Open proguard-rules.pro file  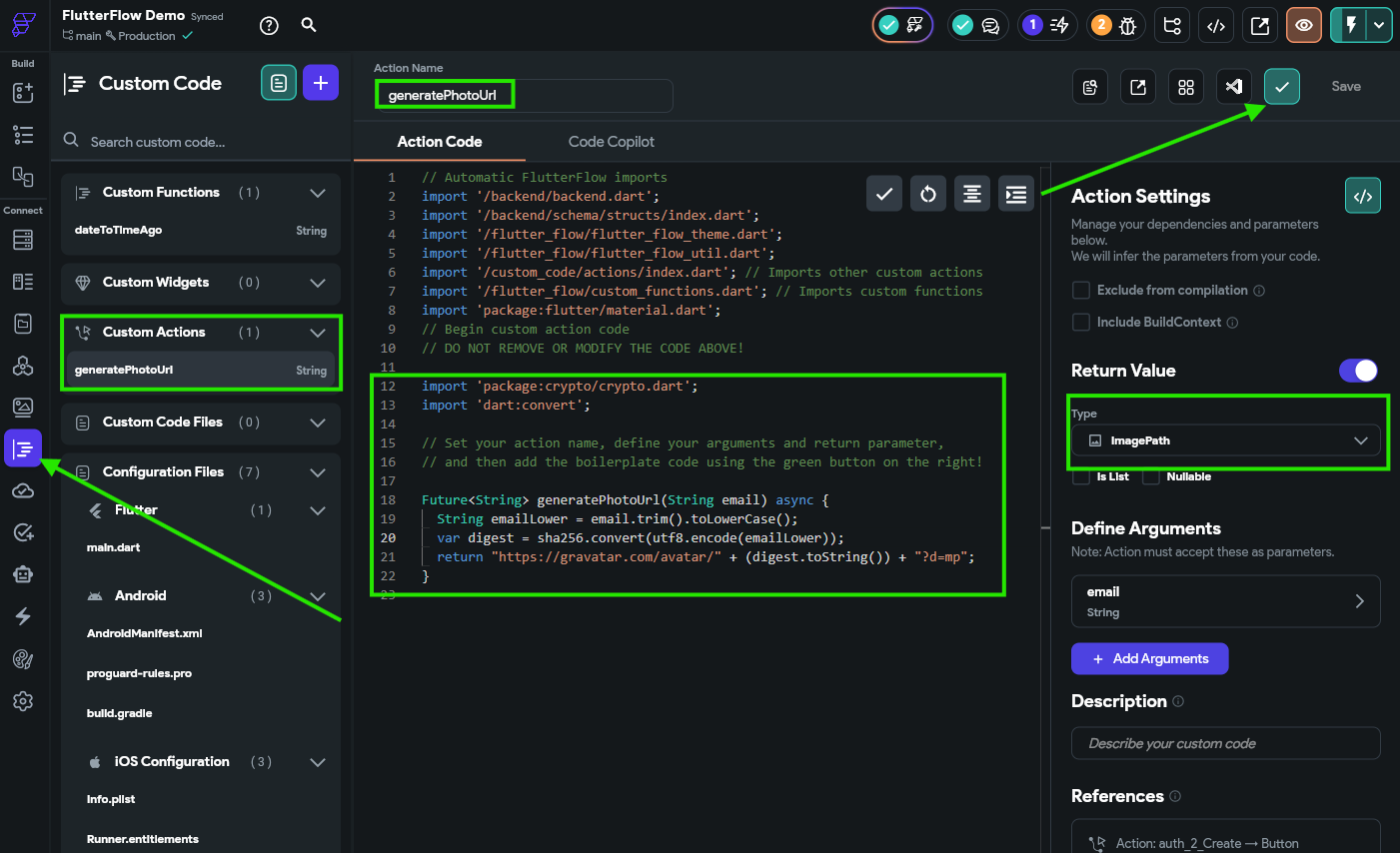coord(139,673)
